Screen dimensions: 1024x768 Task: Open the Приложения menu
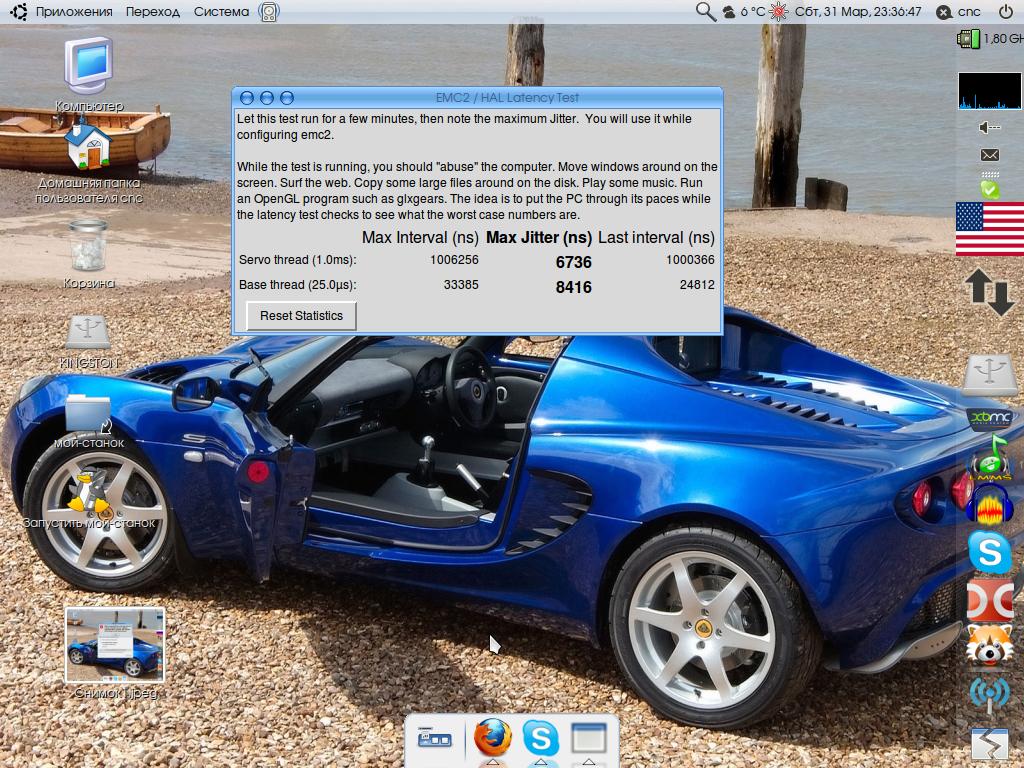coord(74,12)
